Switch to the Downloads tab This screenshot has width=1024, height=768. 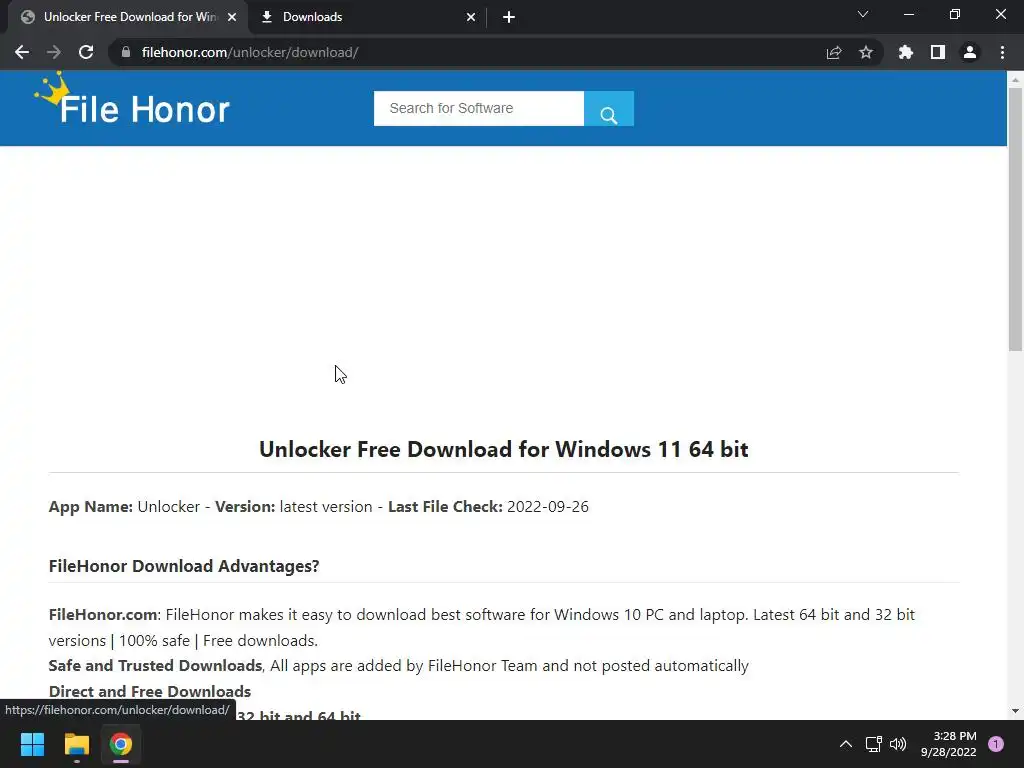coord(367,17)
